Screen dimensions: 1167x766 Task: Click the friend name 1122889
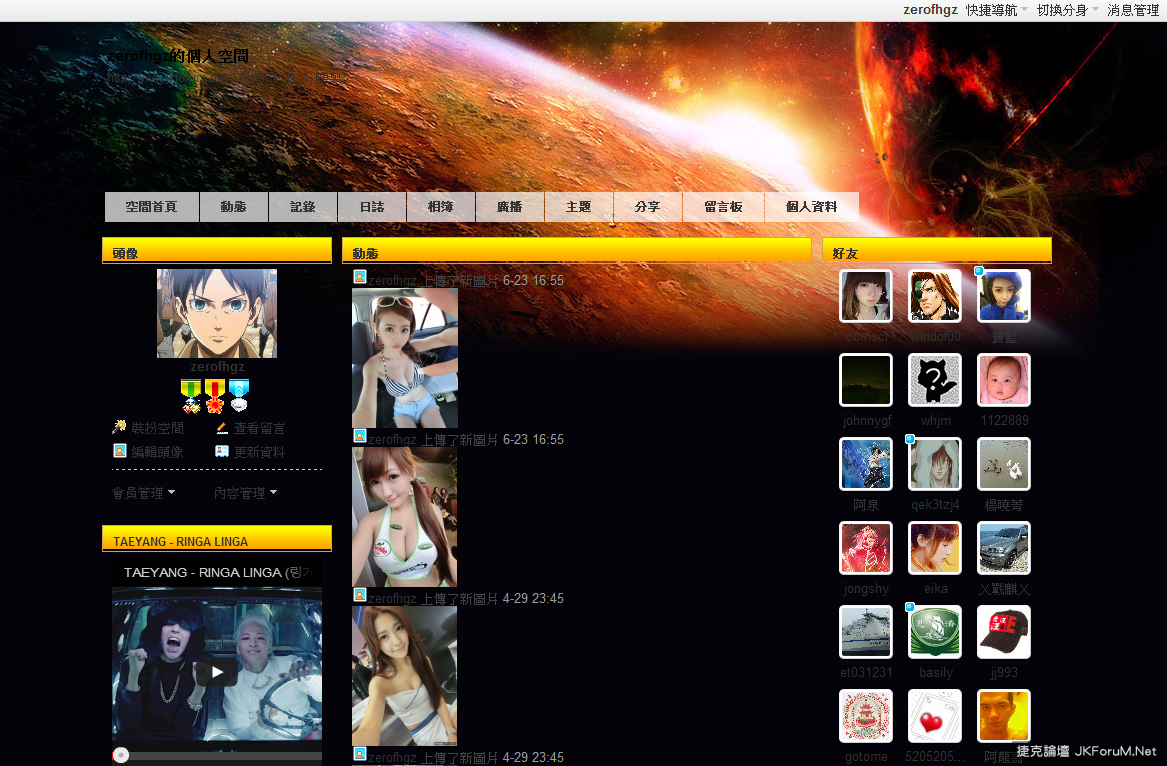point(1004,421)
